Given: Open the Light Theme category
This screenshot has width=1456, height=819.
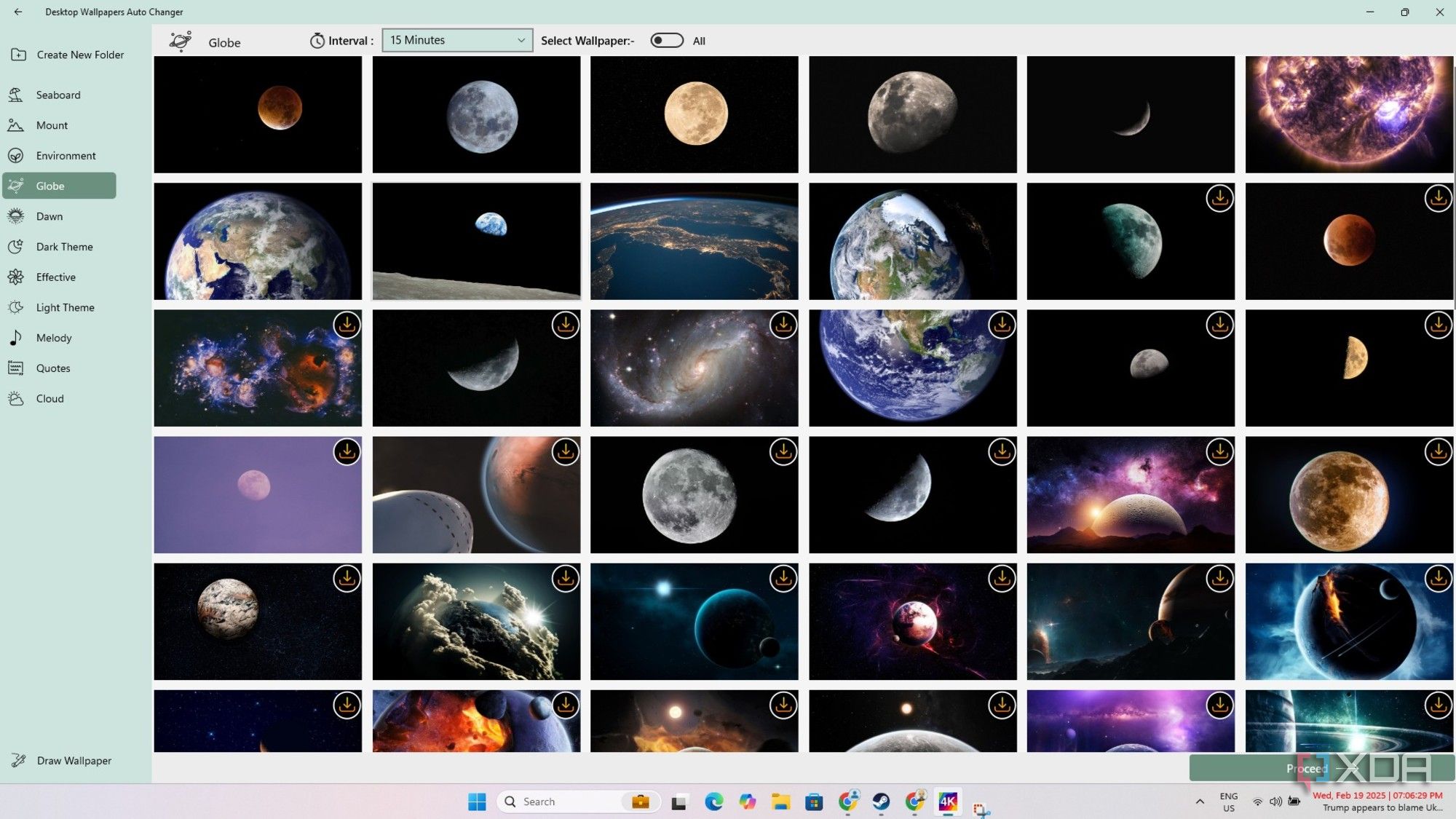Looking at the screenshot, I should tap(64, 307).
